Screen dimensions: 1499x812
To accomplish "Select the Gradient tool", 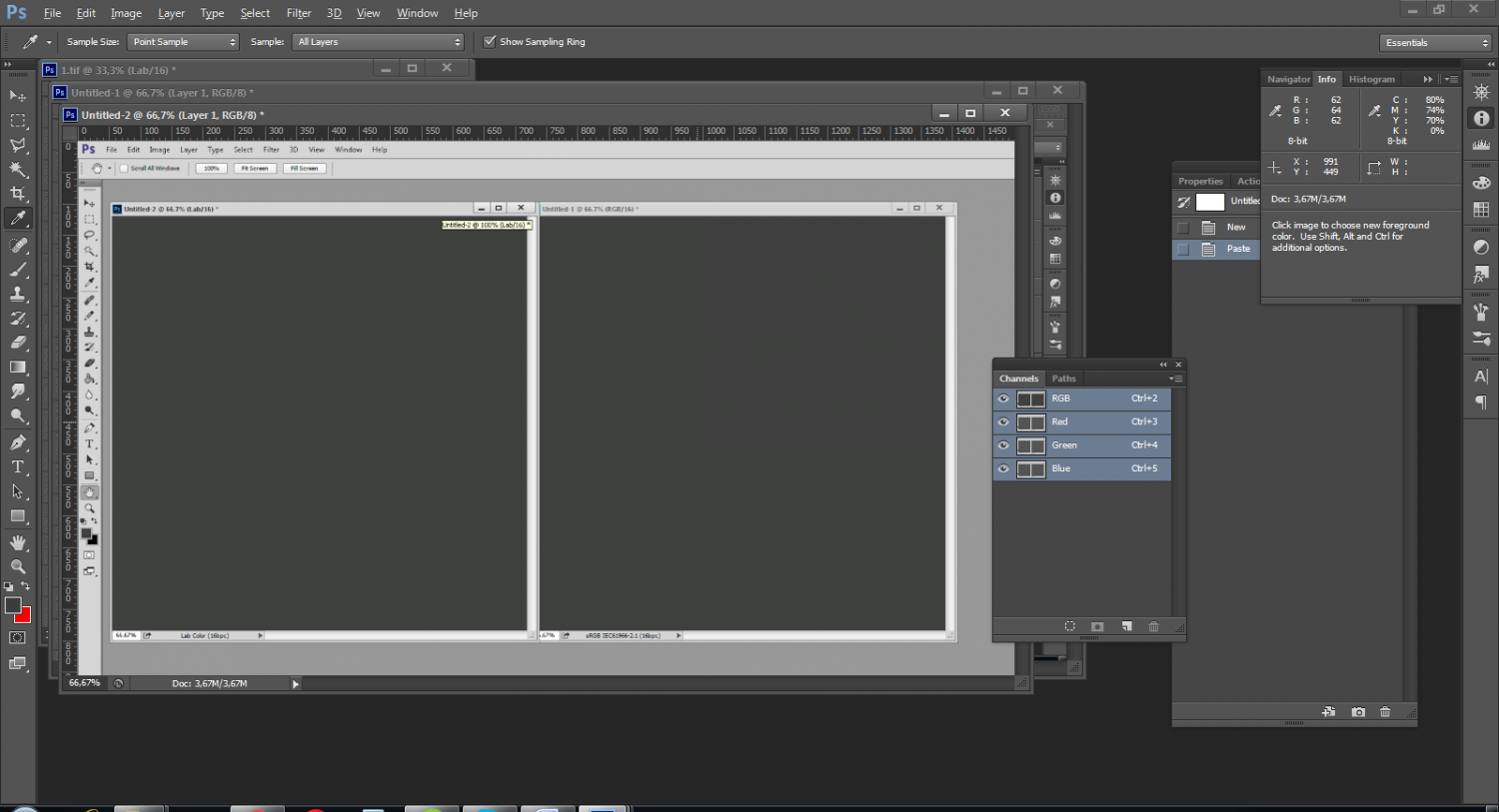I will (x=18, y=368).
